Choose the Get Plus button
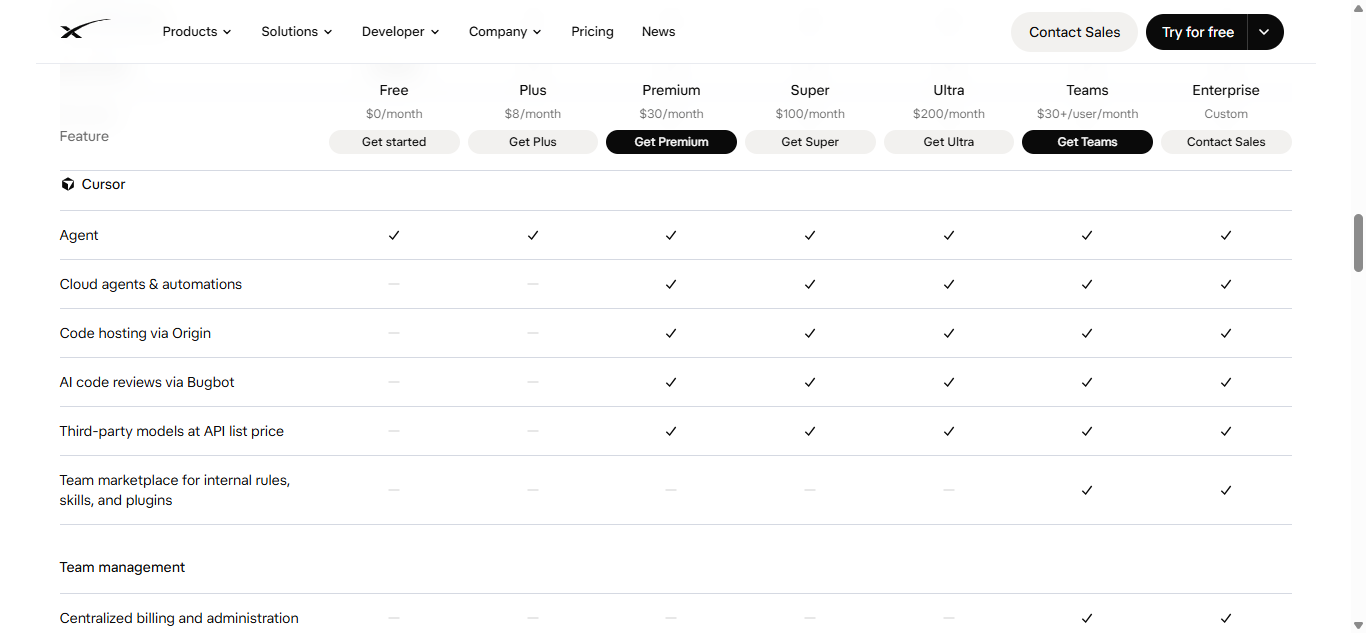Viewport: 1366px width, 633px height. (533, 142)
